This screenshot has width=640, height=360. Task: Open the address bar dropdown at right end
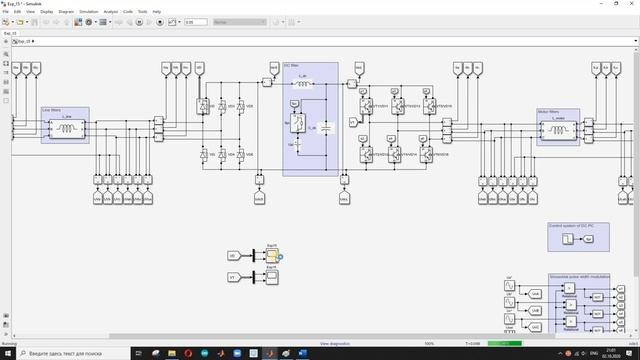point(636,41)
